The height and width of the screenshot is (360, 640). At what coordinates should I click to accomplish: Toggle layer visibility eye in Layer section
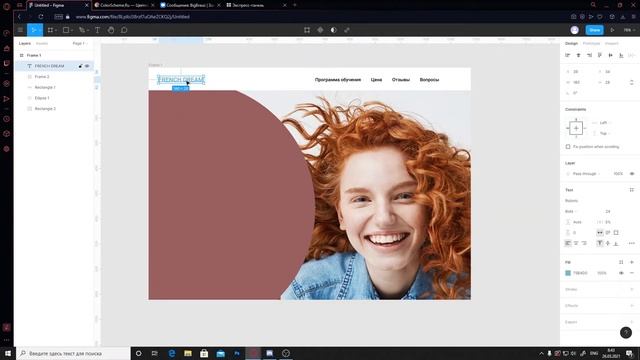pos(632,173)
